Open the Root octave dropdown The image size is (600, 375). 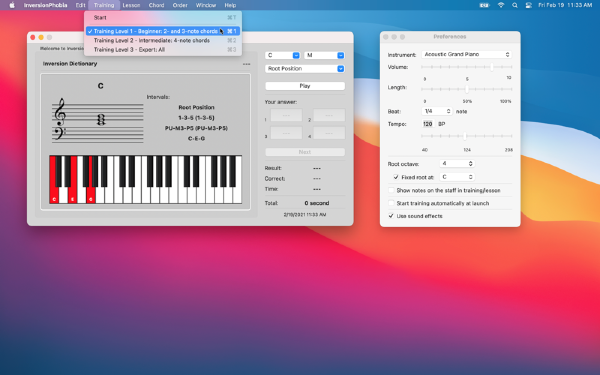pyautogui.click(x=457, y=163)
